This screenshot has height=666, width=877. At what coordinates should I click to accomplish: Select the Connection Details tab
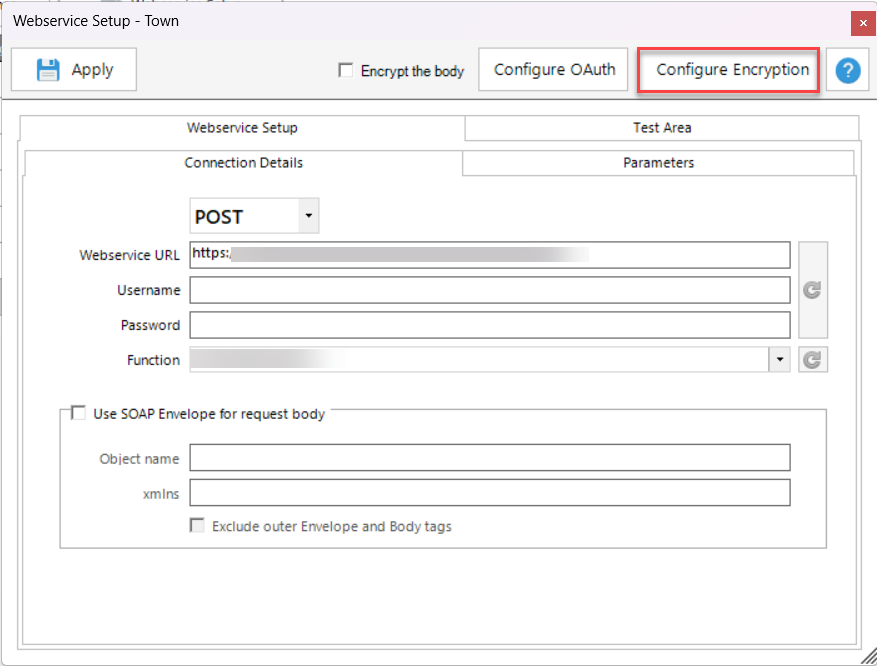click(x=243, y=163)
